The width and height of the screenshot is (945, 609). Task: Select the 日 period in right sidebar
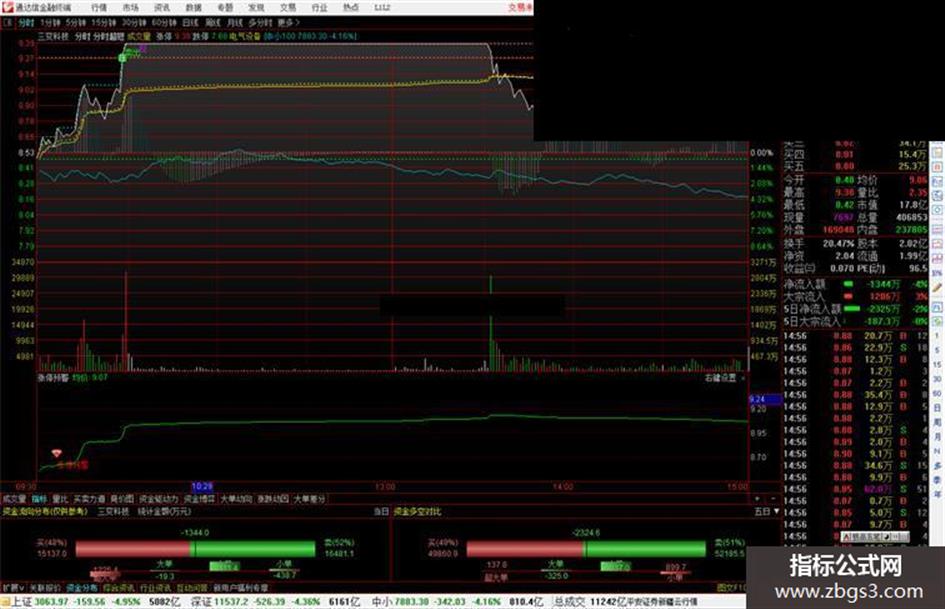tap(937, 408)
